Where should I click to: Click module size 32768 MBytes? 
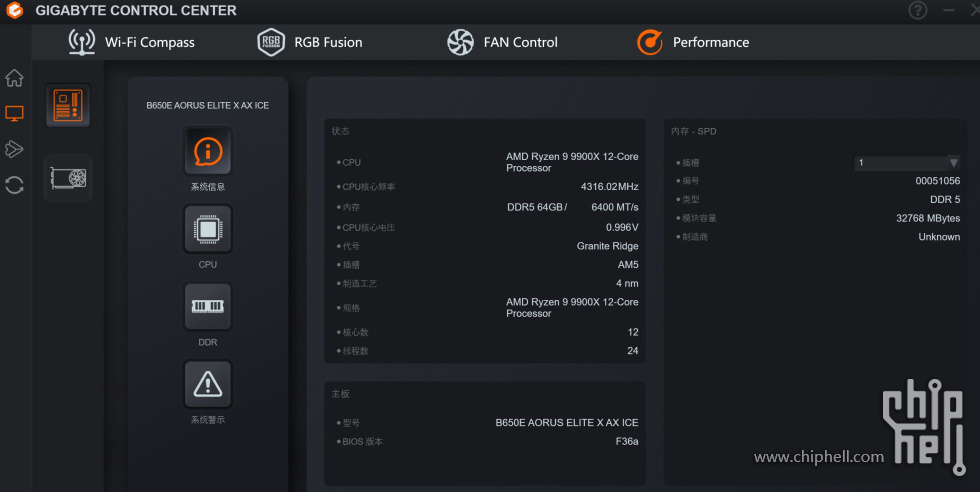click(928, 218)
